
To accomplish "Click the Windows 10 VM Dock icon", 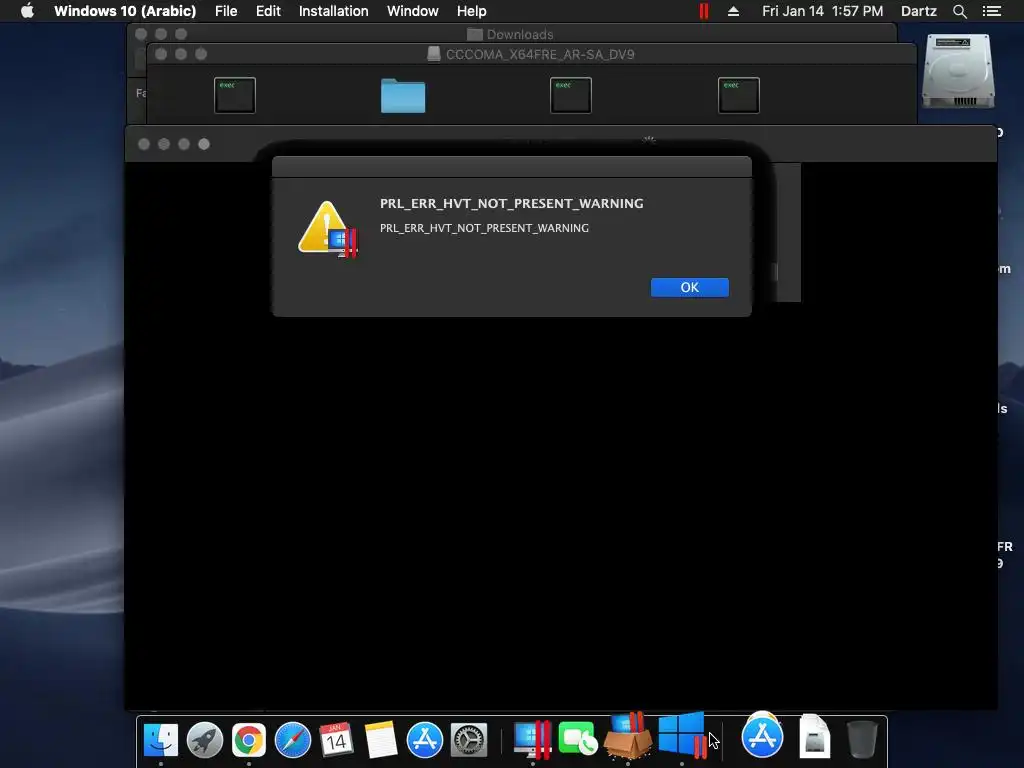I will pyautogui.click(x=682, y=735).
